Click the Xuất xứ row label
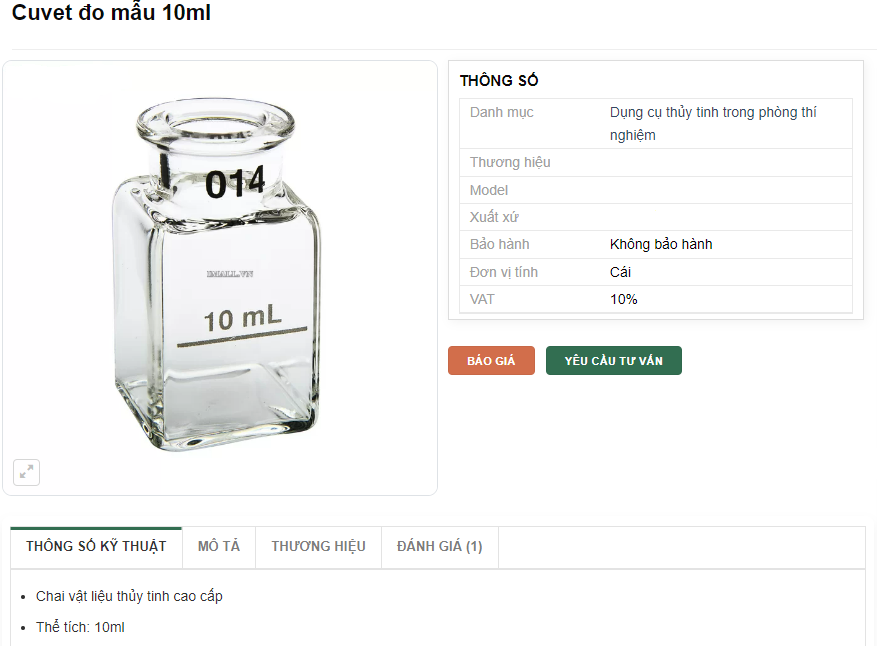 (494, 217)
